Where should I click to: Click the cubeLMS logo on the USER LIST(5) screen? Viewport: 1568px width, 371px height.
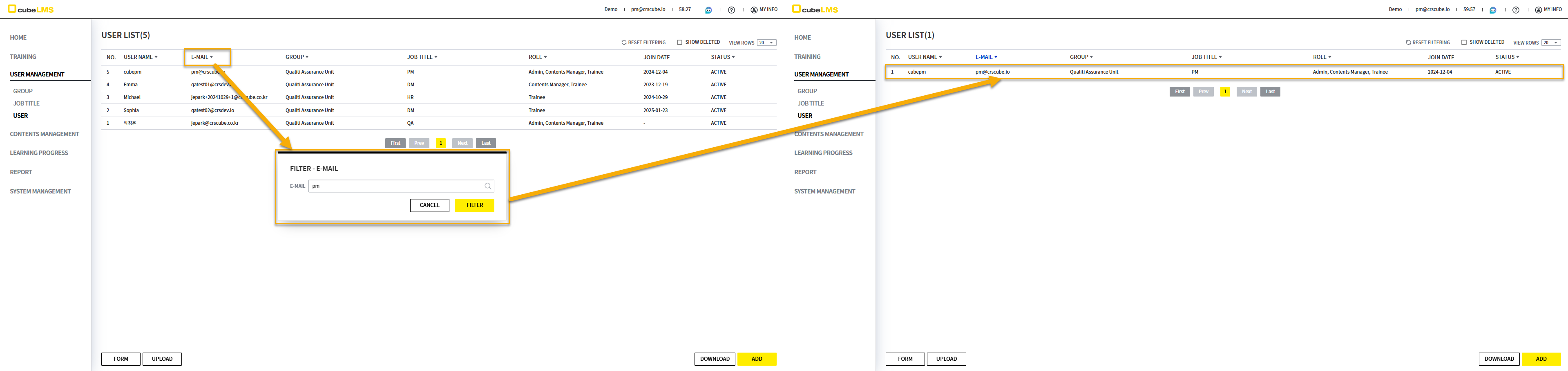click(x=31, y=9)
